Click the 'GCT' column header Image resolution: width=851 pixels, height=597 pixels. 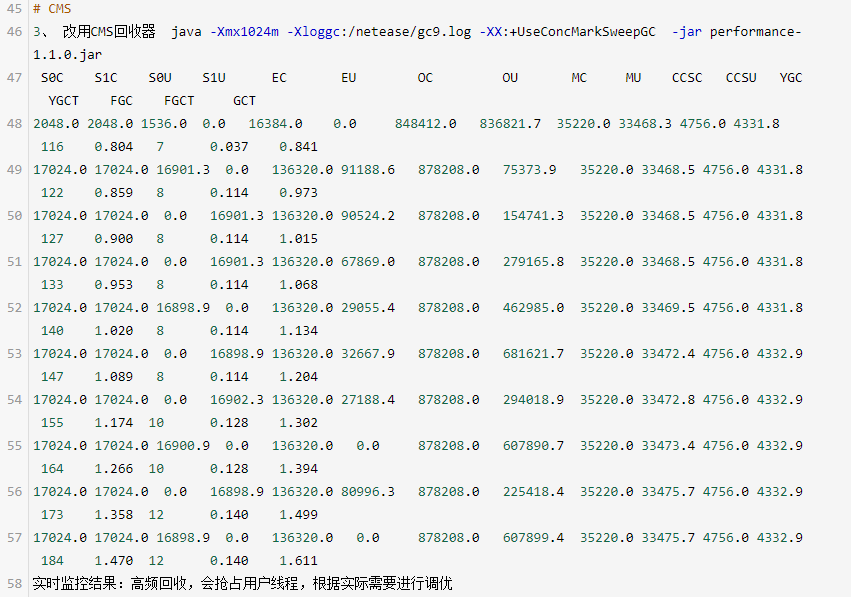tap(244, 101)
